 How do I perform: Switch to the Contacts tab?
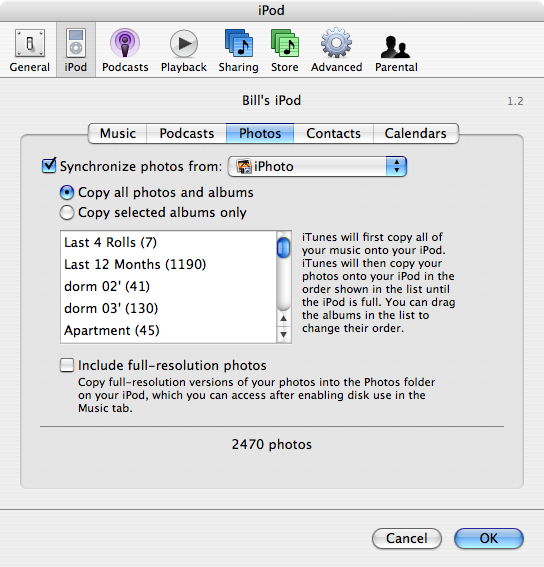[333, 133]
